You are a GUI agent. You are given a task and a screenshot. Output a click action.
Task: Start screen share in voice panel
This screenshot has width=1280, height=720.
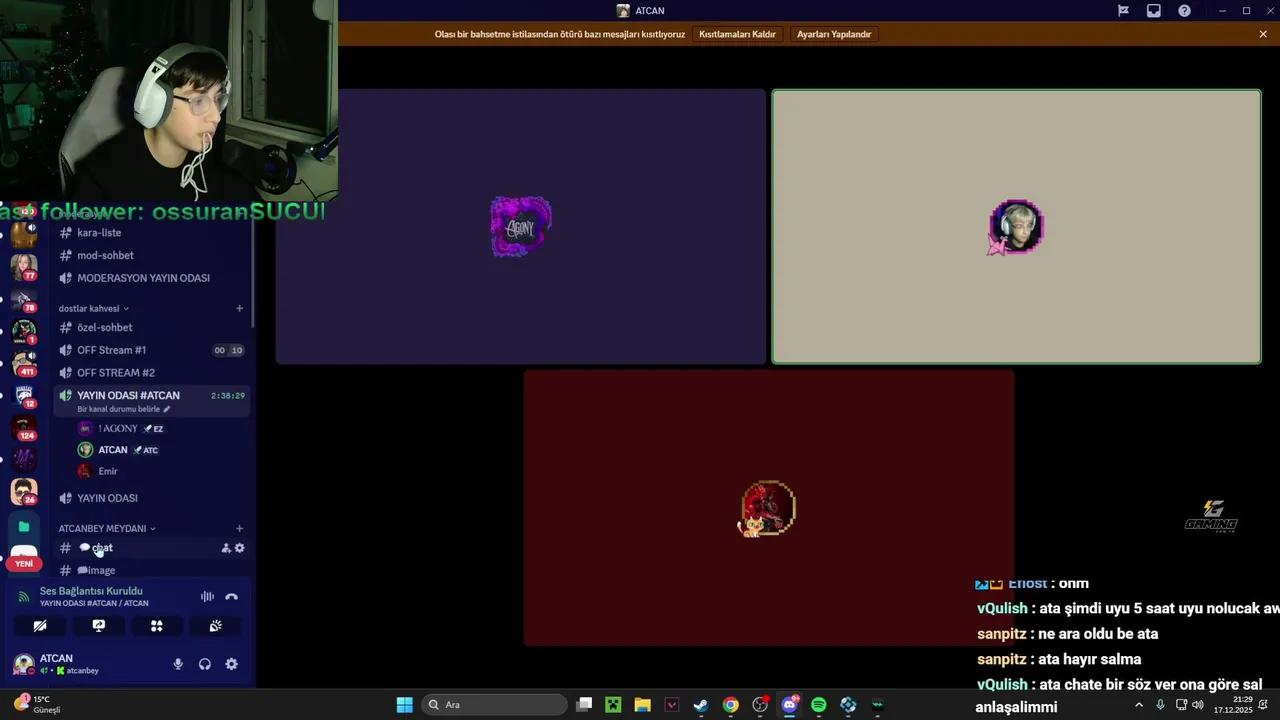tap(98, 626)
